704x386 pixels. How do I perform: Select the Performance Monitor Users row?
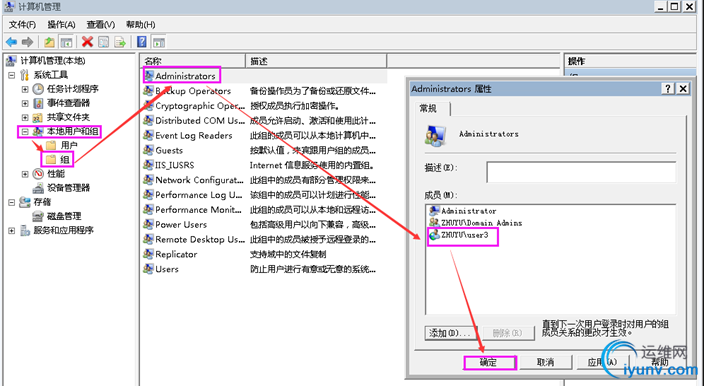click(264, 210)
